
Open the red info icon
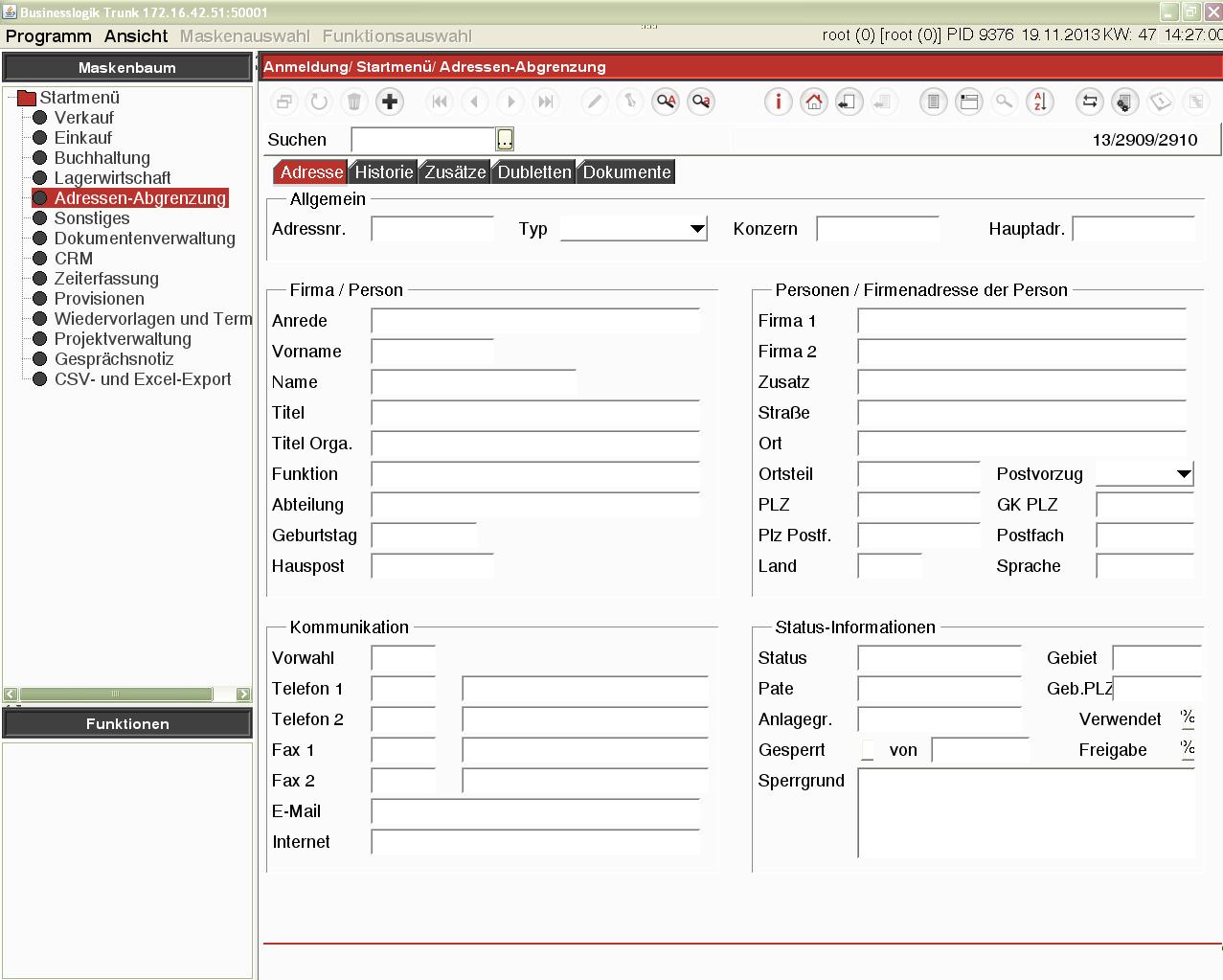(778, 102)
